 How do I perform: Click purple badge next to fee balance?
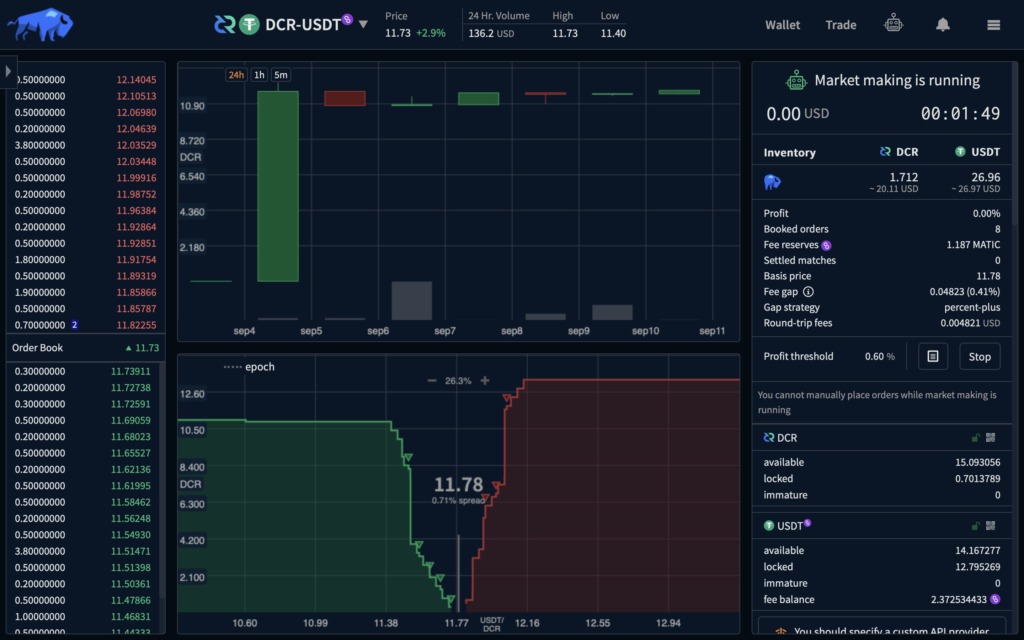tap(995, 600)
